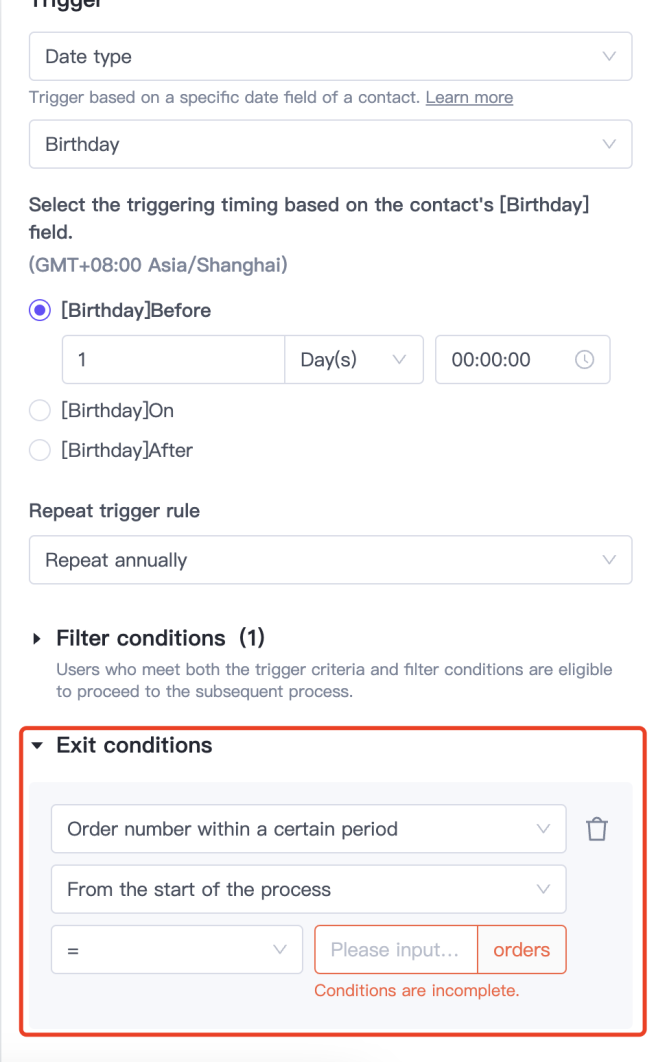
Task: Open the equals operator dropdown
Action: 176,950
